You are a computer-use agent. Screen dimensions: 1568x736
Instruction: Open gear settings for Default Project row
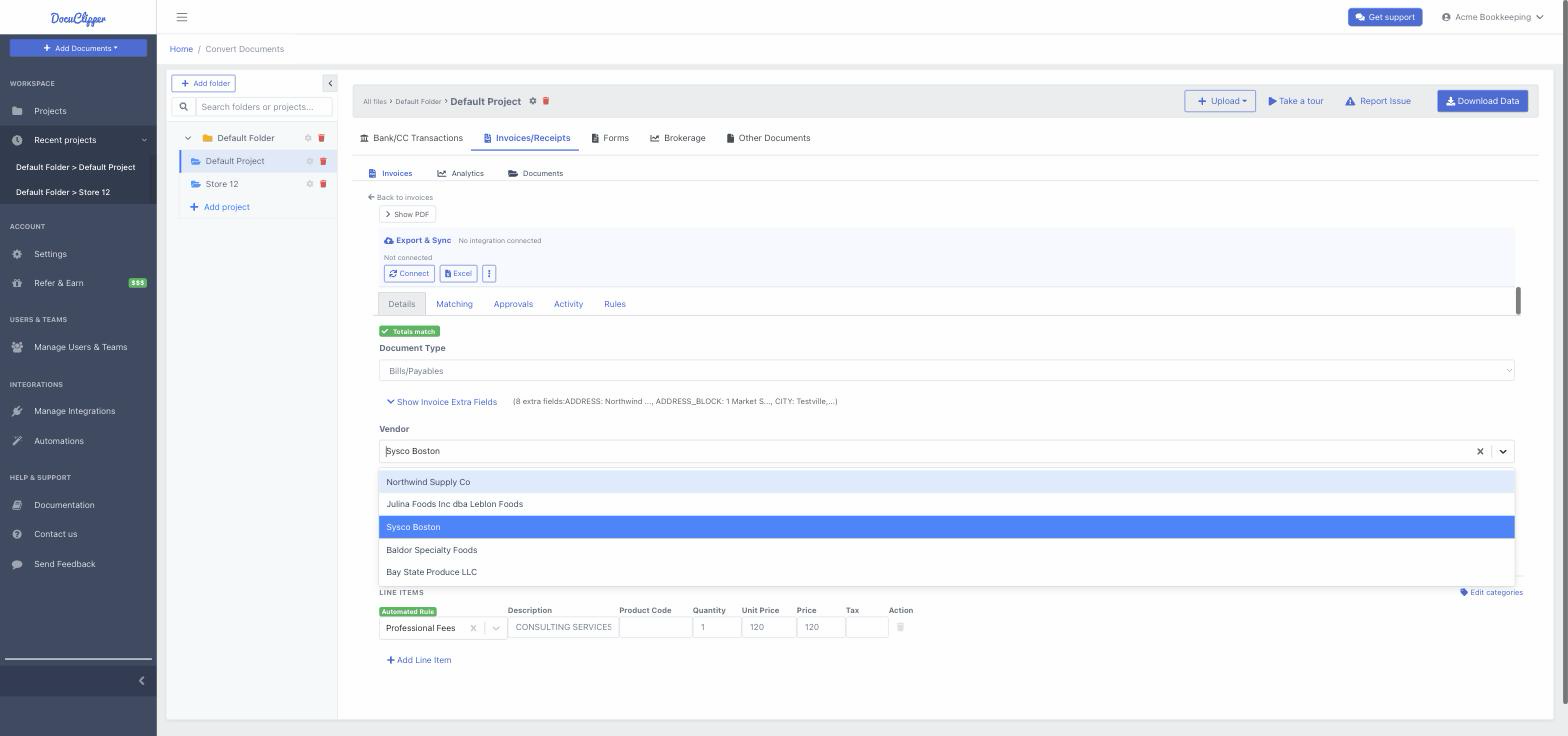click(x=310, y=161)
